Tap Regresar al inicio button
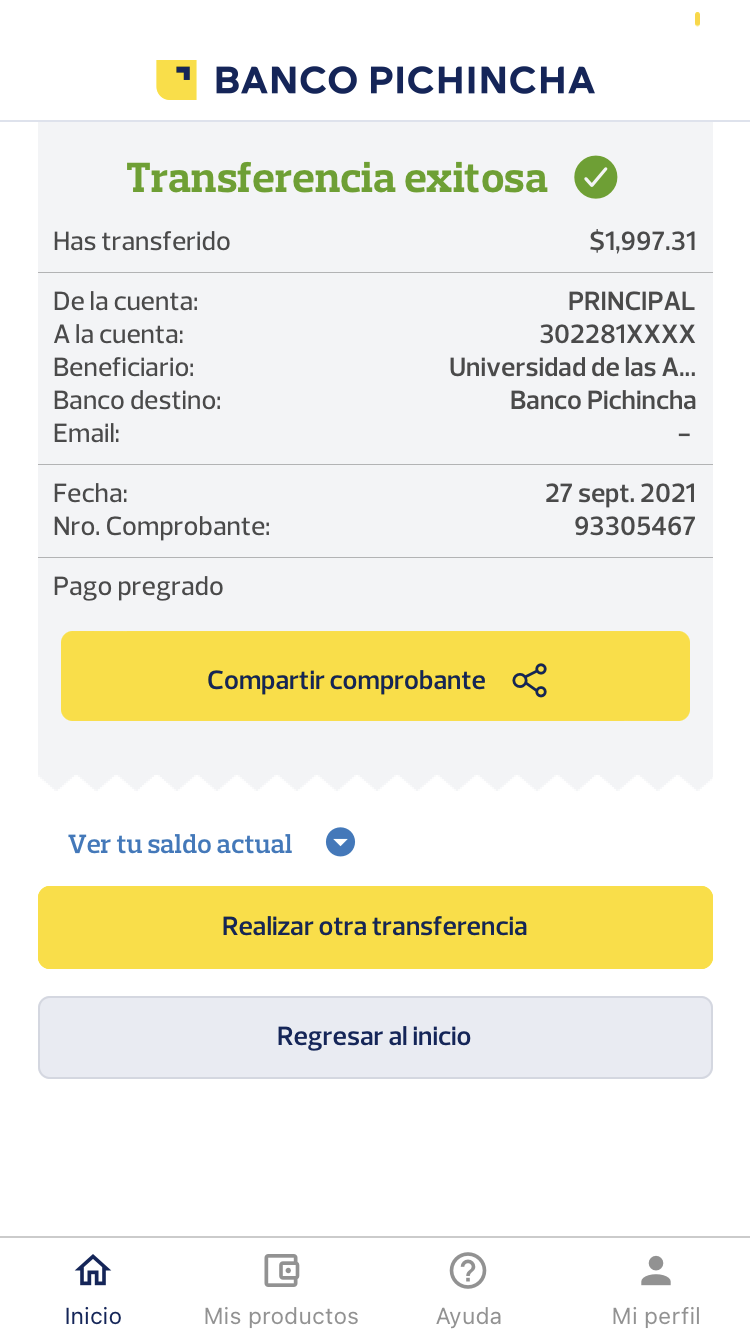This screenshot has height=1334, width=750. 375,1037
